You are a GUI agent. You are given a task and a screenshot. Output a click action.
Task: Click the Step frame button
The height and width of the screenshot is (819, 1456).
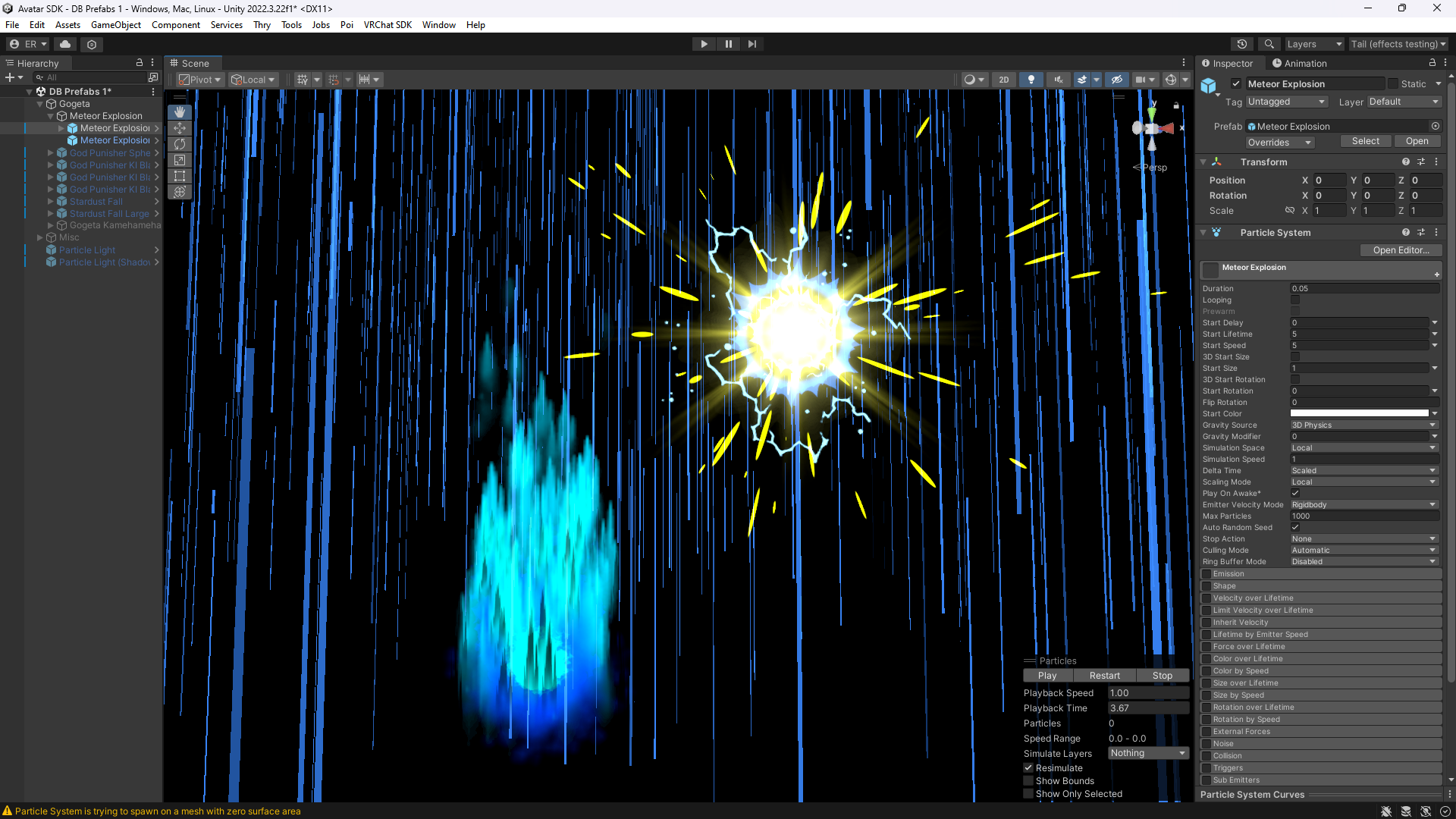[752, 44]
